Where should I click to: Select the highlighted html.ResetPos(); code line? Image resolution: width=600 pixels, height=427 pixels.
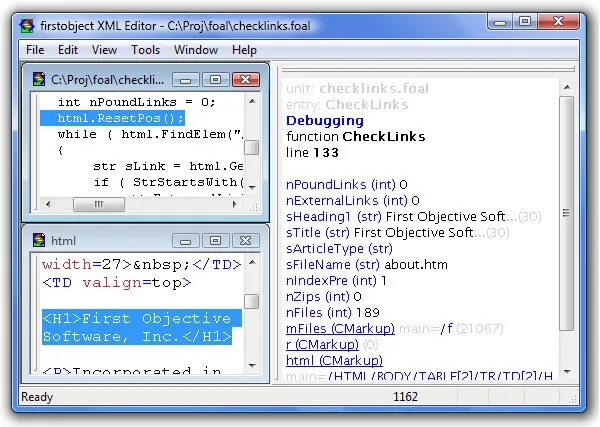coord(112,118)
